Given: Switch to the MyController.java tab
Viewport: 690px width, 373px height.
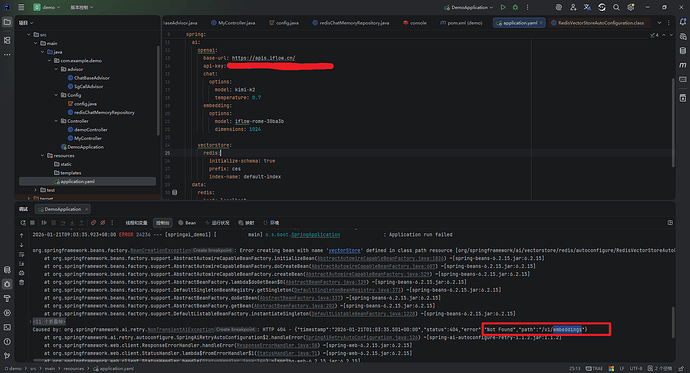Looking at the screenshot, I should (233, 23).
